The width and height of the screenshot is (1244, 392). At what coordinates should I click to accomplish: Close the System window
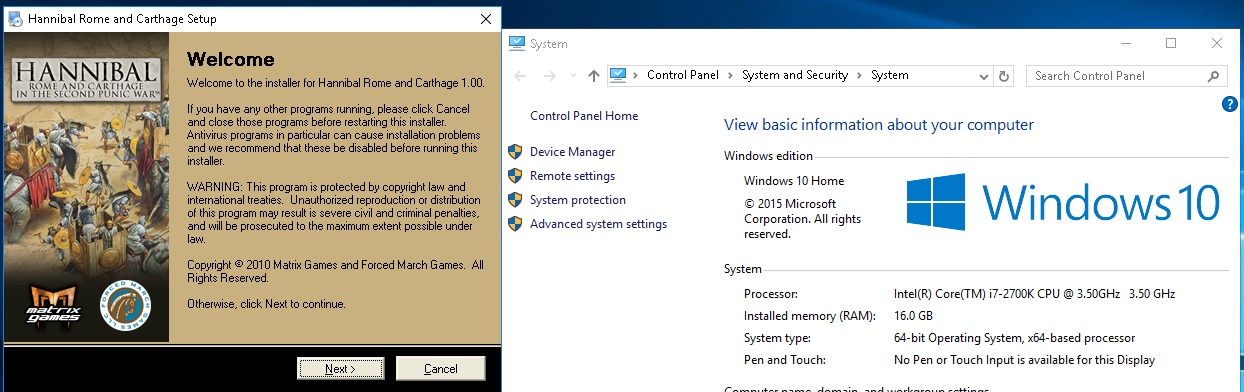click(x=1217, y=44)
